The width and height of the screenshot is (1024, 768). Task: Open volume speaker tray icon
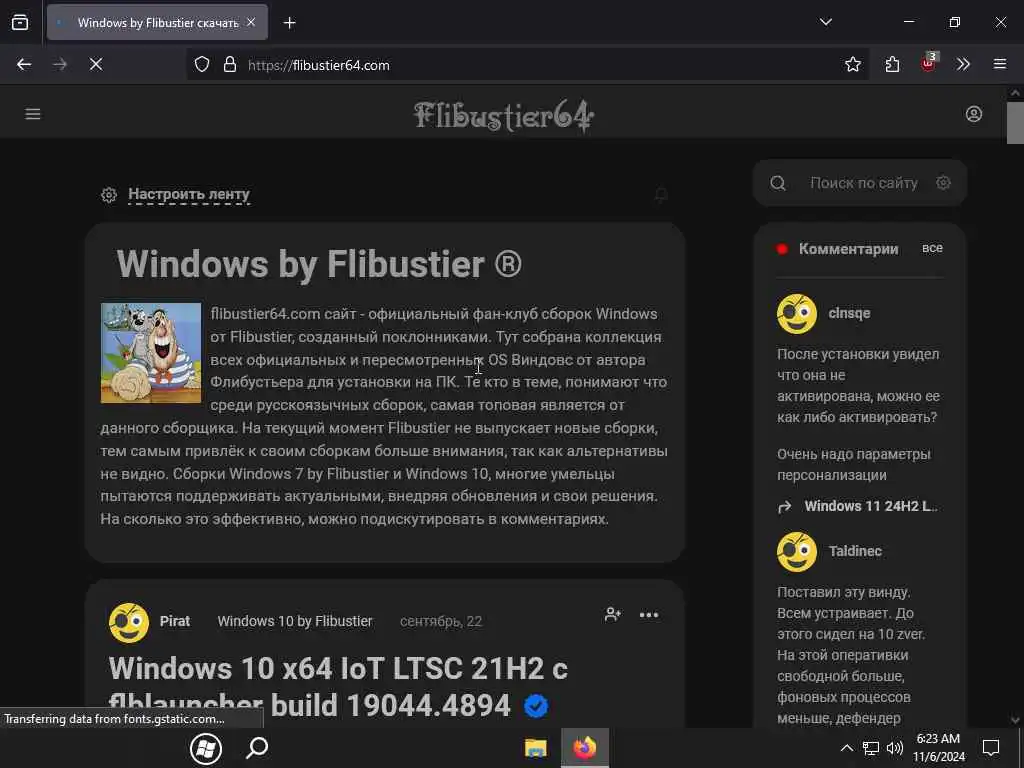tap(895, 748)
